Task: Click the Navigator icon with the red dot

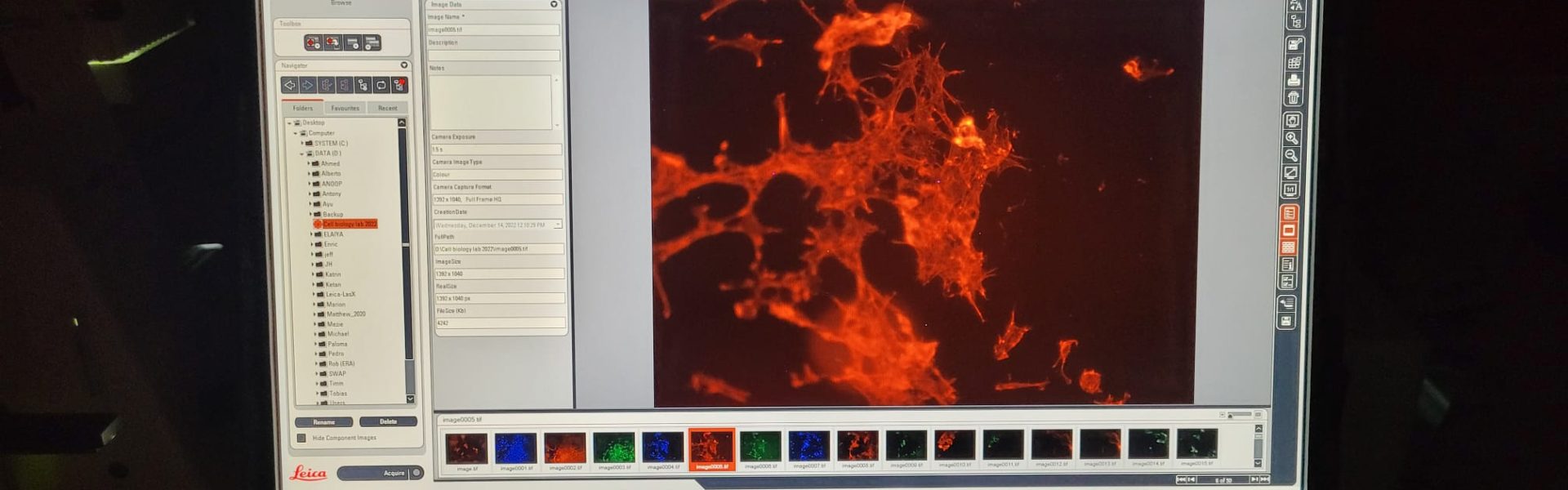Action: 399,85
